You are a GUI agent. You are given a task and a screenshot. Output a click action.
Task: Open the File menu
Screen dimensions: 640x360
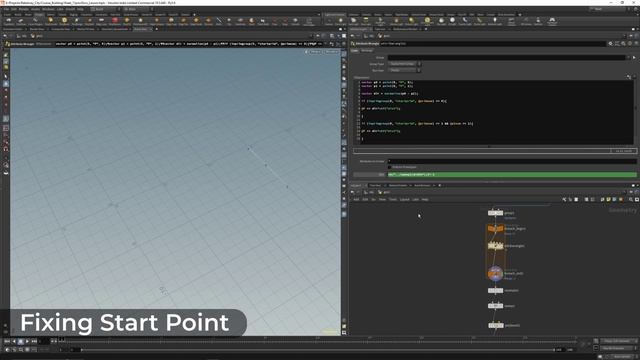6,9
